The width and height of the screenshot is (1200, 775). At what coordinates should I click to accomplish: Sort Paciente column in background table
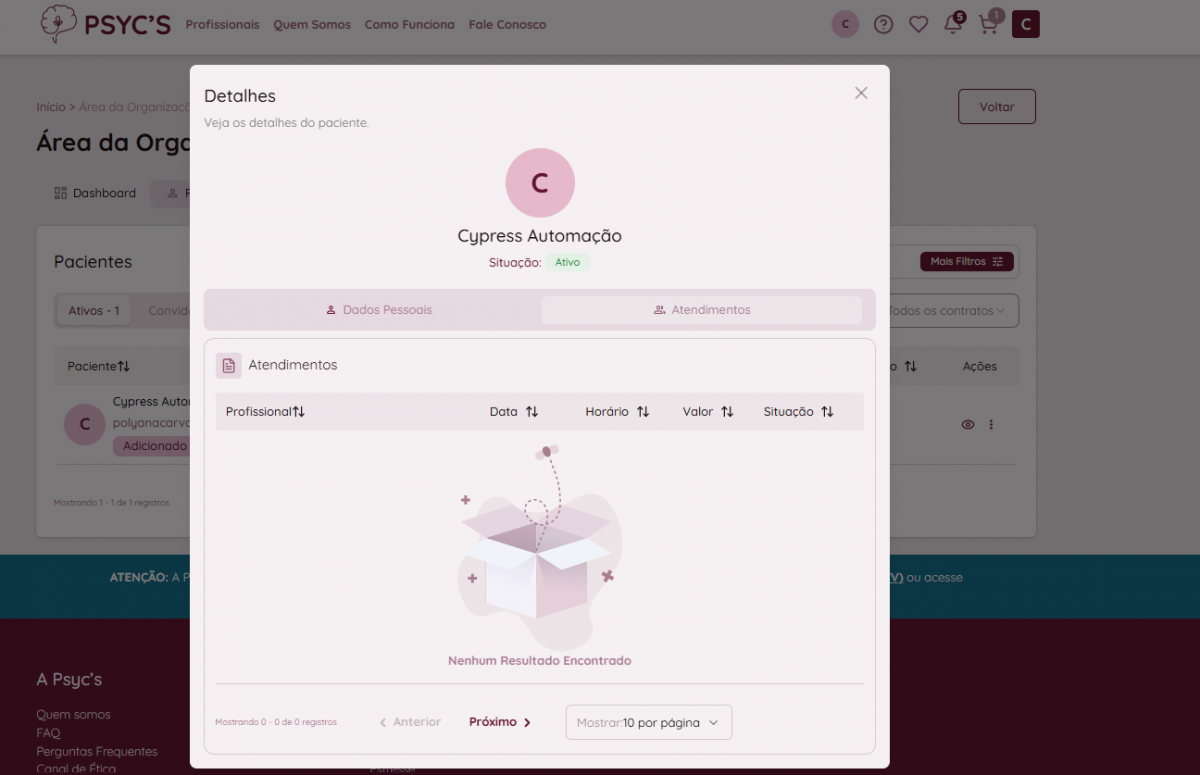click(124, 367)
